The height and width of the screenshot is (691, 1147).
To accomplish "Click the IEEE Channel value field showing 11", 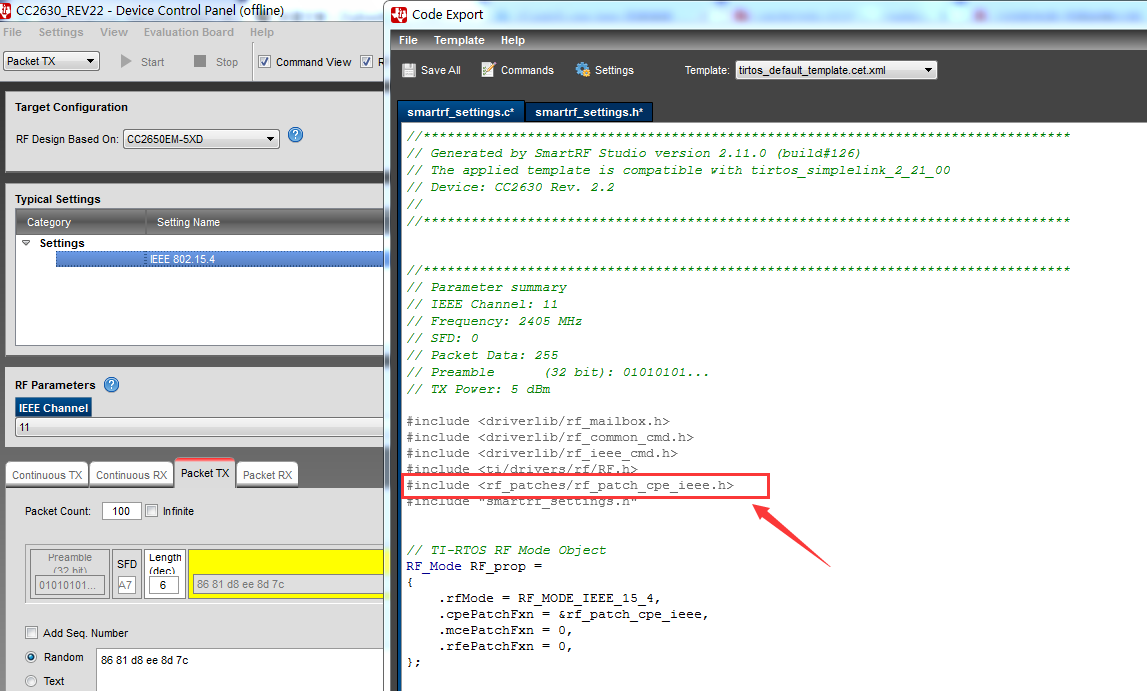I will (x=200, y=427).
